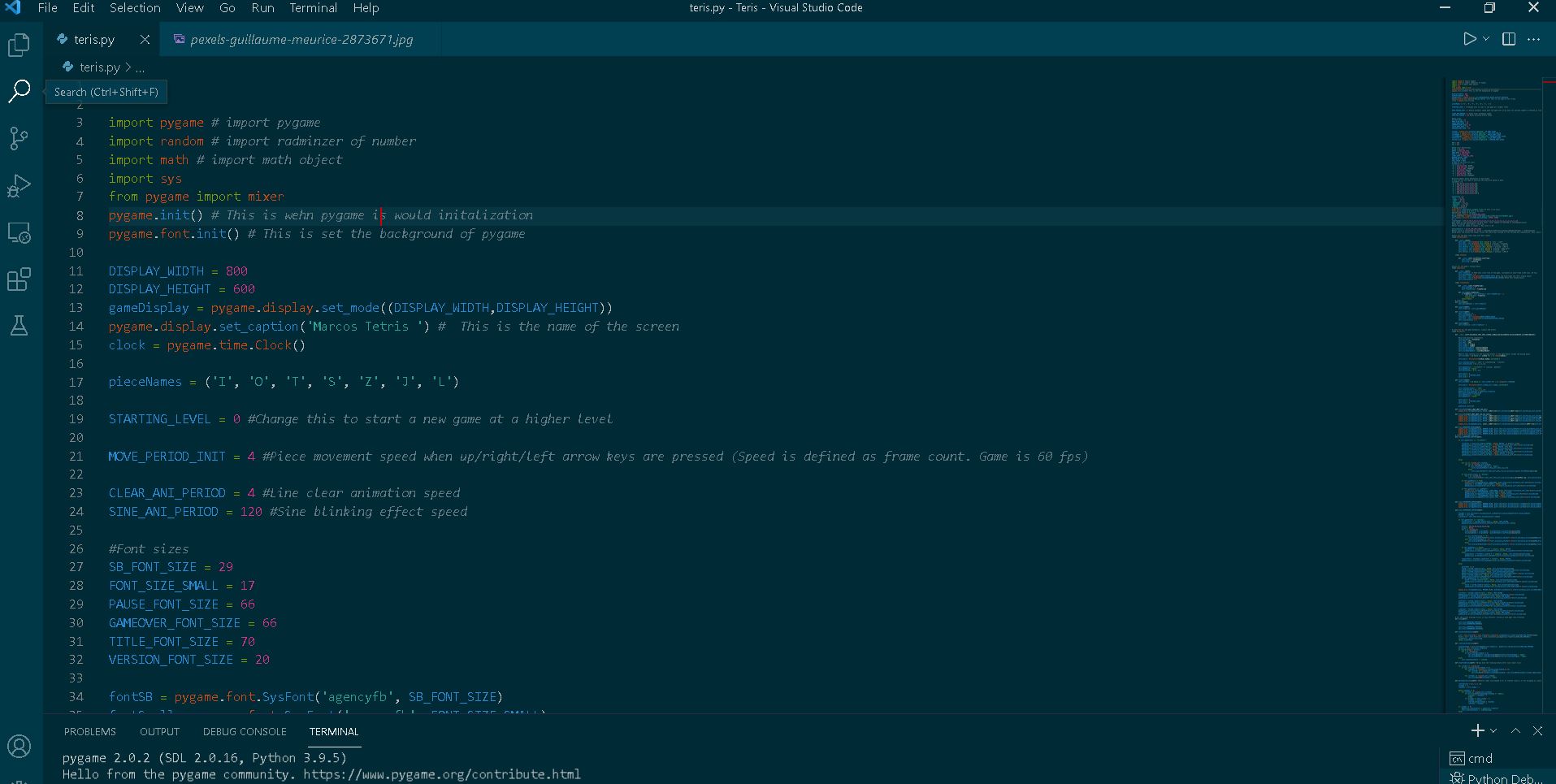Click the gameDisplay variable on line 13
1556x784 pixels.
[x=149, y=308]
